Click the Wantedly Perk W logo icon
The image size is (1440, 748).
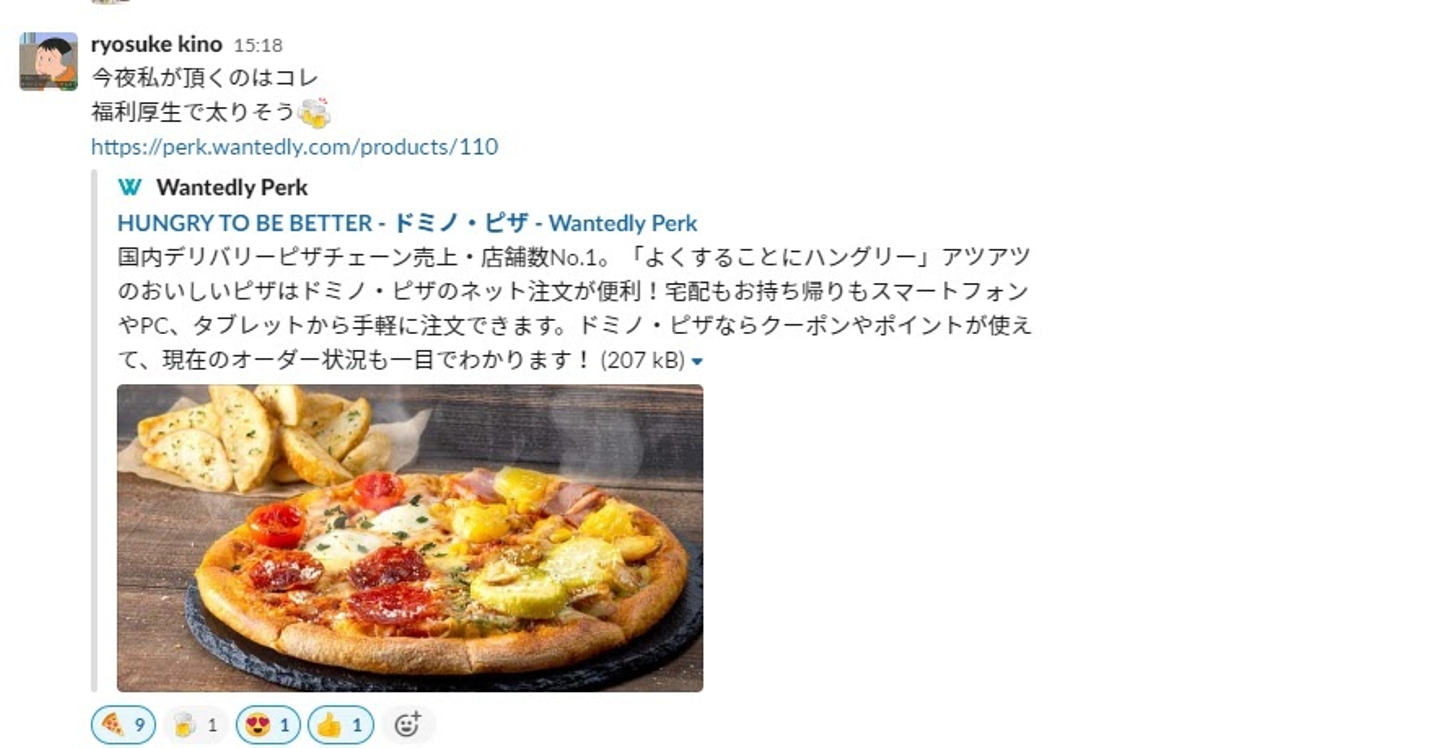[130, 187]
